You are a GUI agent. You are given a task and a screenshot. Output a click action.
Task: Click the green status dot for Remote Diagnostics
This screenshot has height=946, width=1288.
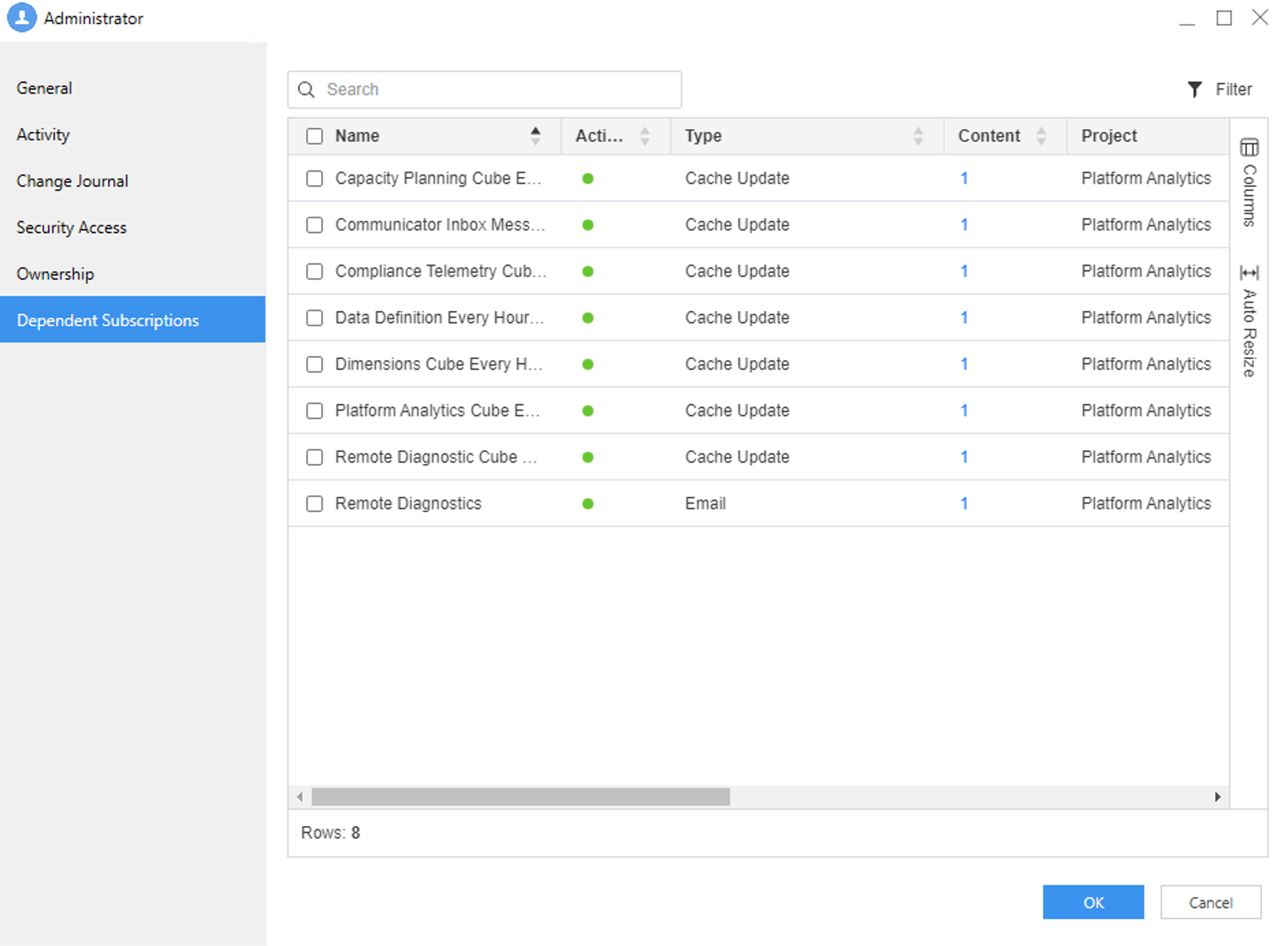pyautogui.click(x=587, y=504)
